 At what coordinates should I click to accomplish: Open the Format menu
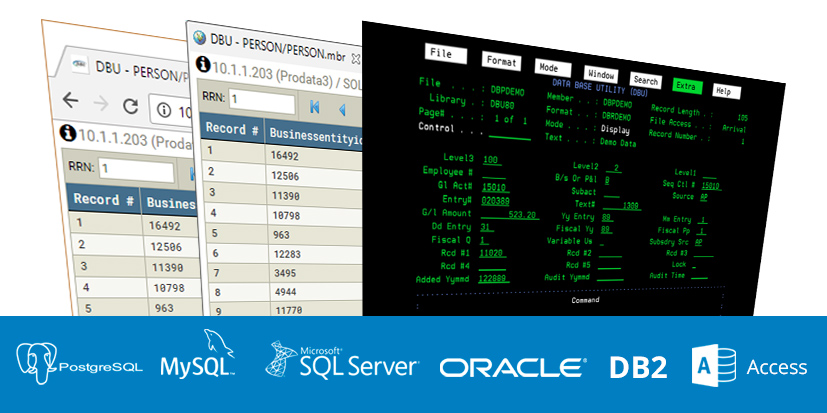coord(501,61)
